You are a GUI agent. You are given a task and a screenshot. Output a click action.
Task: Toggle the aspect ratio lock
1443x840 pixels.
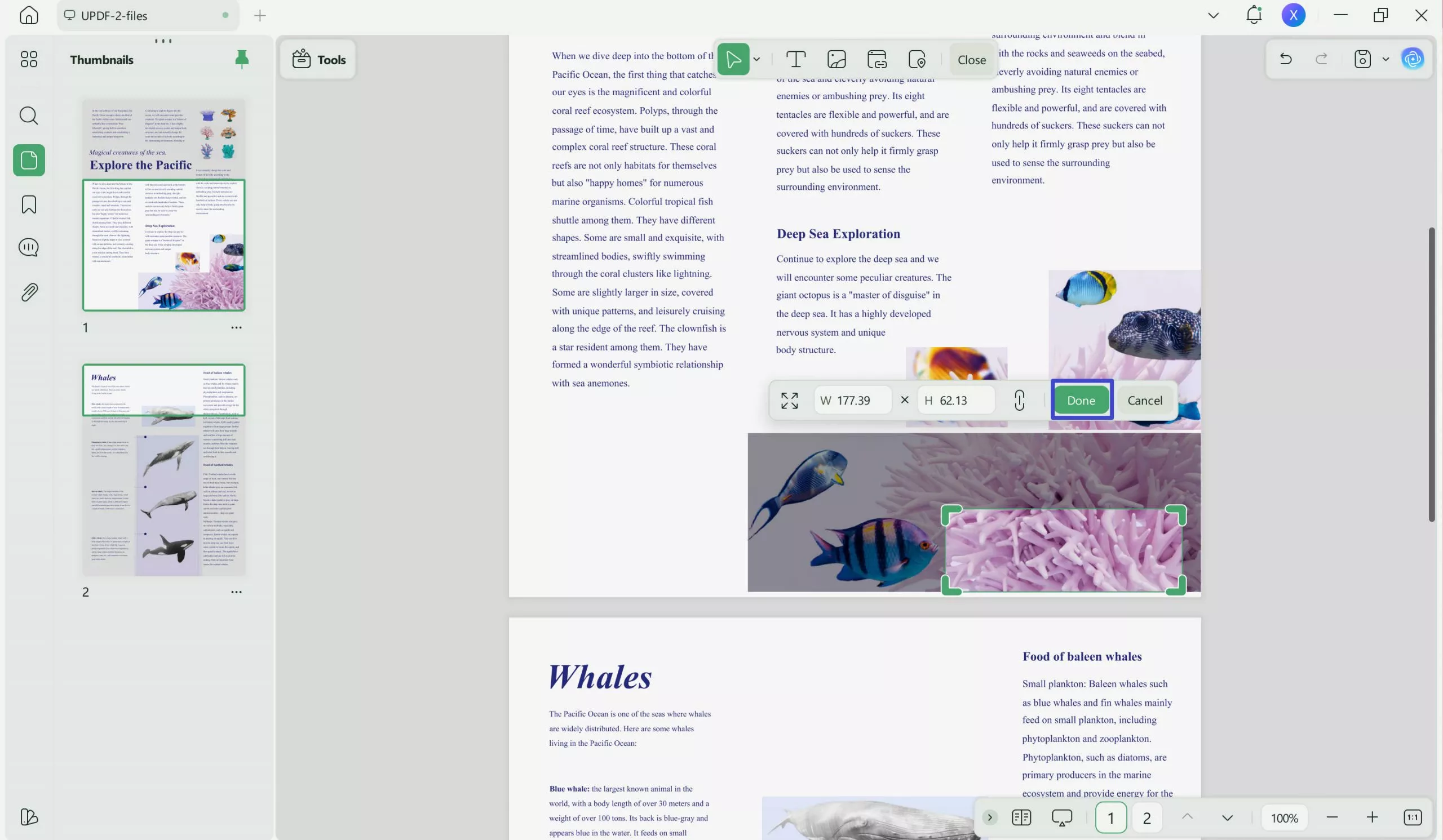tap(1019, 401)
